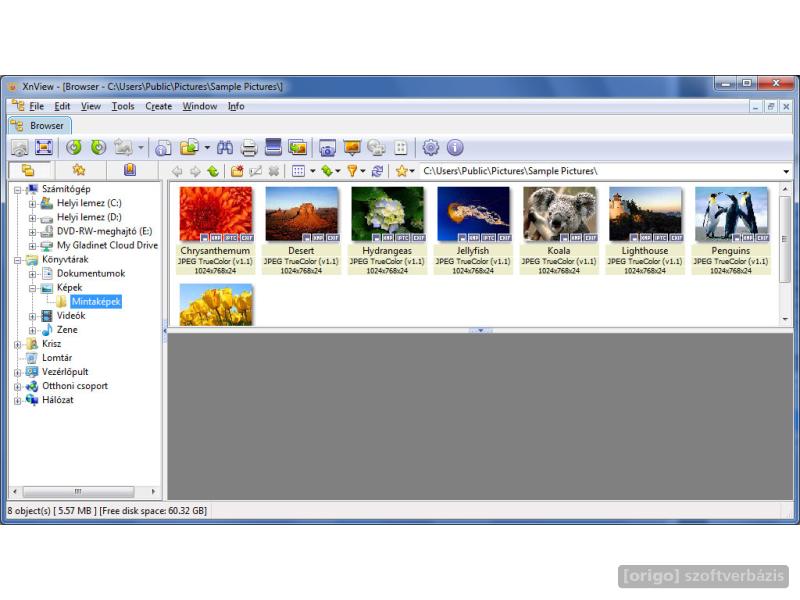Screen dimensions: 800x600
Task: Expand the Krisz tree node
Action: 17,344
